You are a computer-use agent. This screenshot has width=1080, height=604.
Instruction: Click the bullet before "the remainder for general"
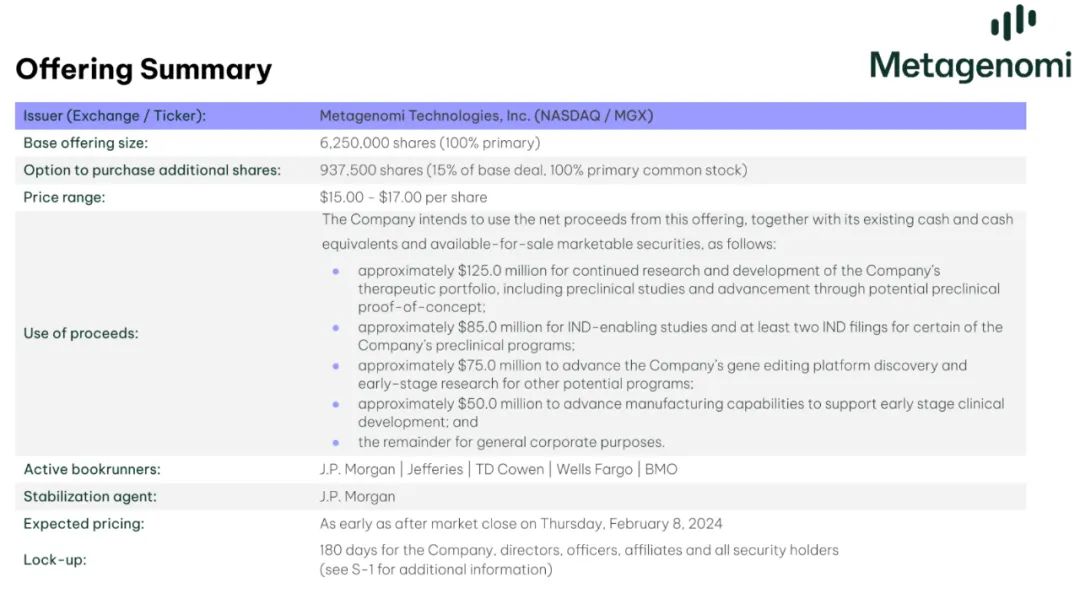[336, 442]
